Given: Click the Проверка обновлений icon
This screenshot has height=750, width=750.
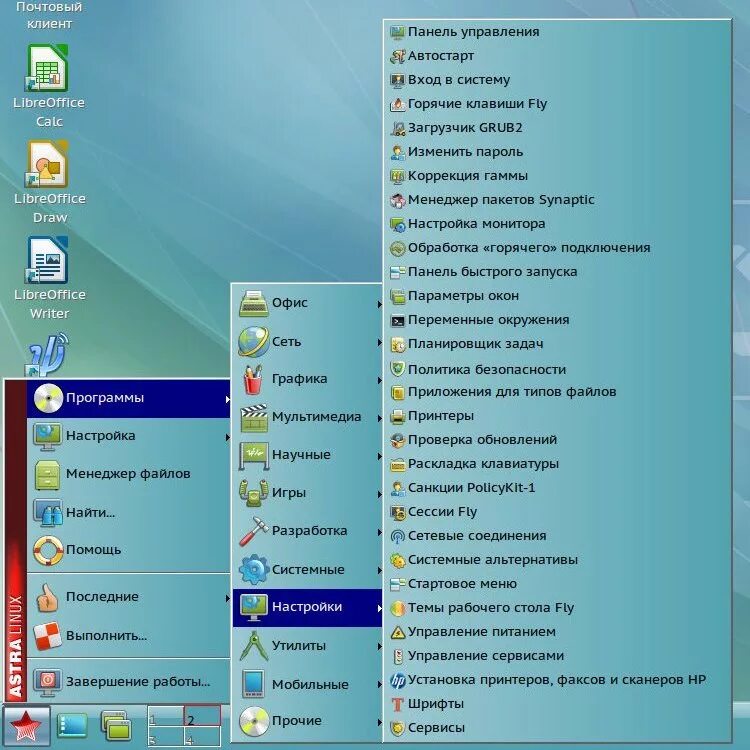Looking at the screenshot, I should (397, 440).
